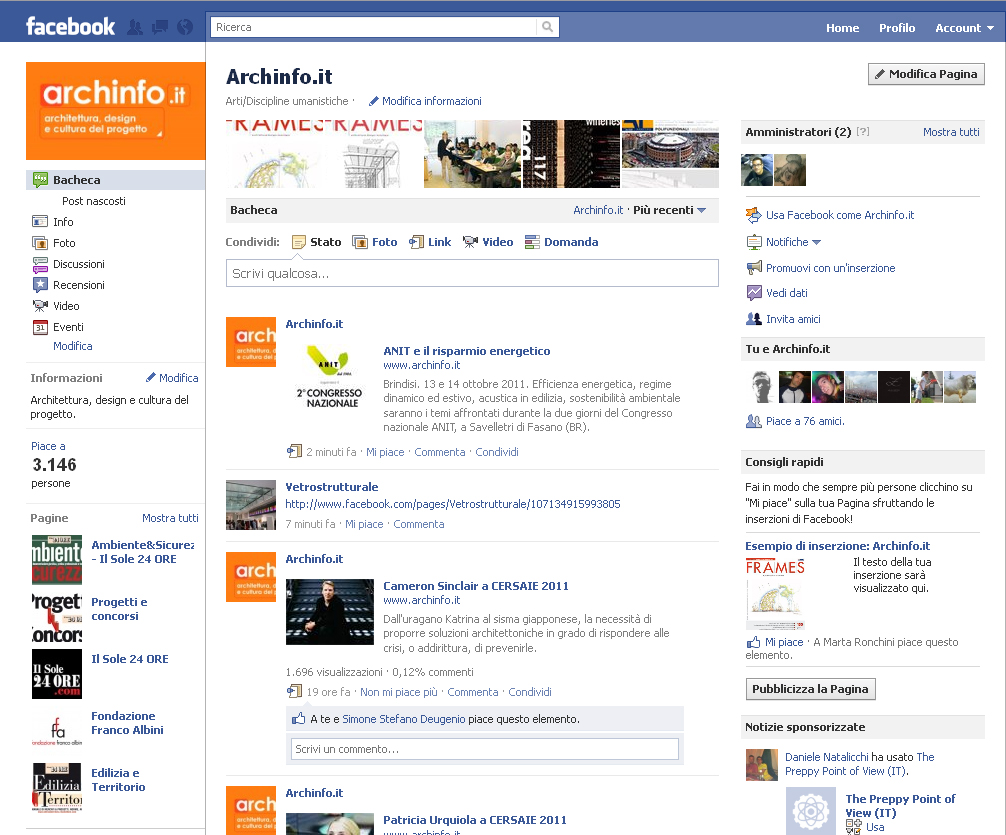Click Mostra tutti next to Amministratori
The height and width of the screenshot is (835, 1006).
point(951,132)
